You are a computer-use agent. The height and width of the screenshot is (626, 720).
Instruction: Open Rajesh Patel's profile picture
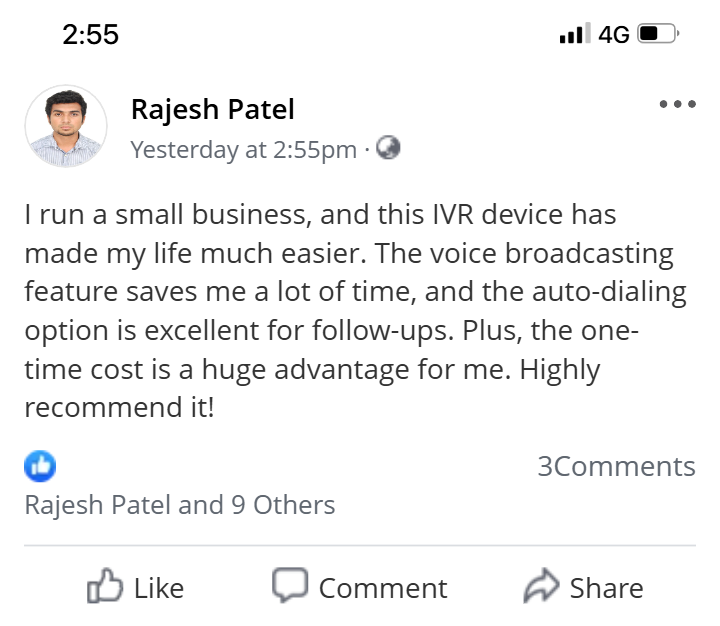[66, 125]
